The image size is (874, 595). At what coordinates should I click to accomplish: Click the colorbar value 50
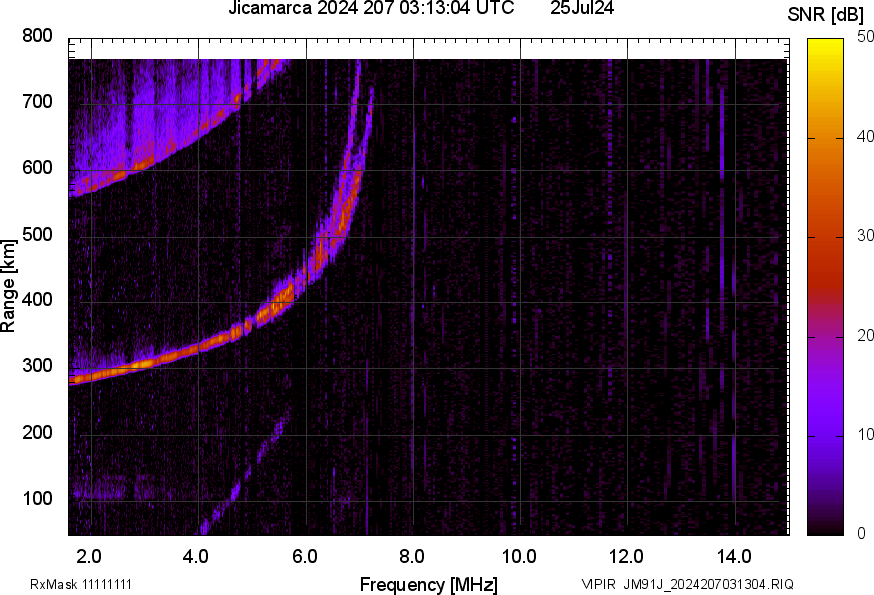click(x=865, y=37)
